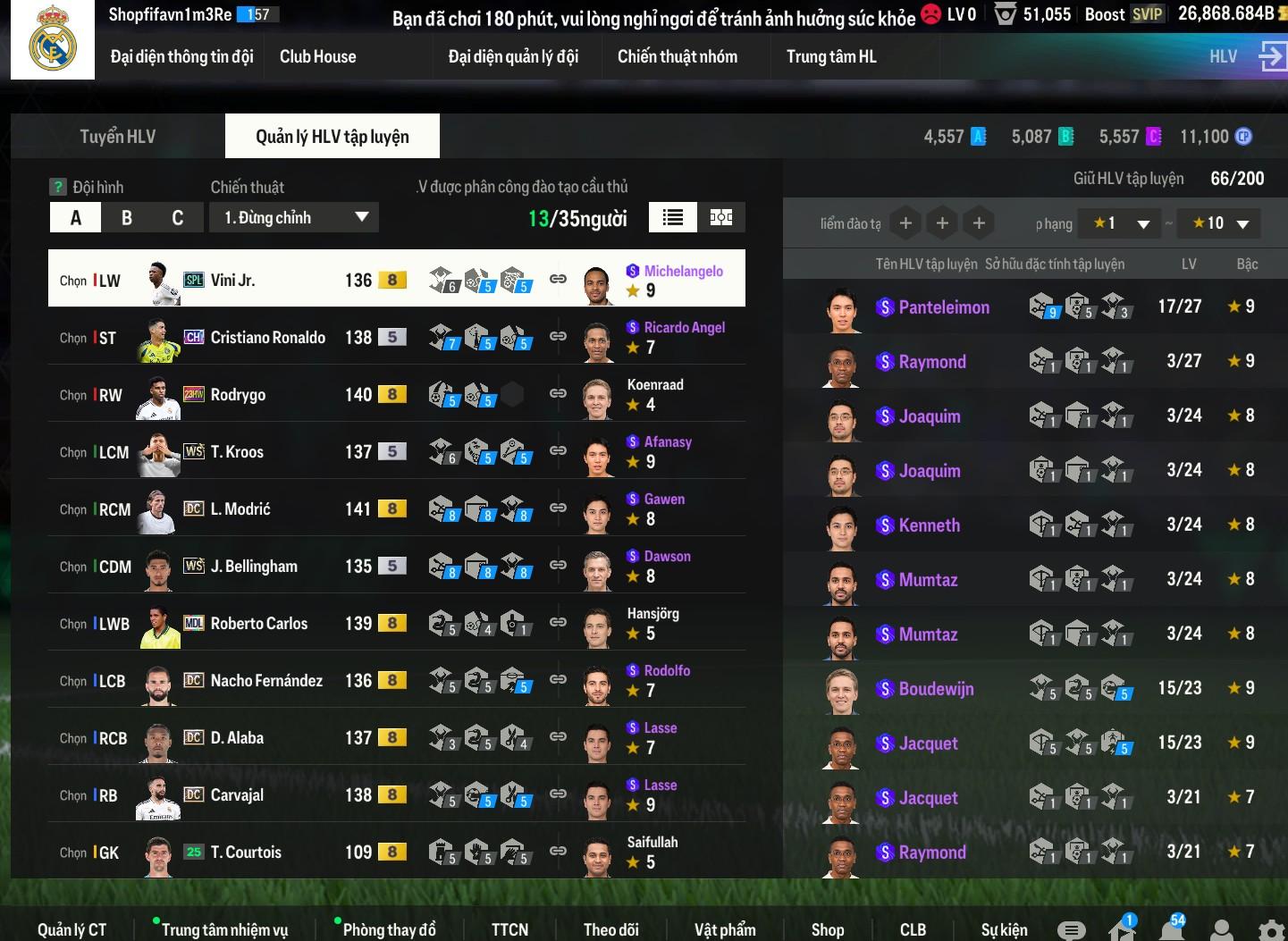Open the Đừng chỉnh tactics dropdown
Screen dimensions: 1288x941
click(x=295, y=217)
